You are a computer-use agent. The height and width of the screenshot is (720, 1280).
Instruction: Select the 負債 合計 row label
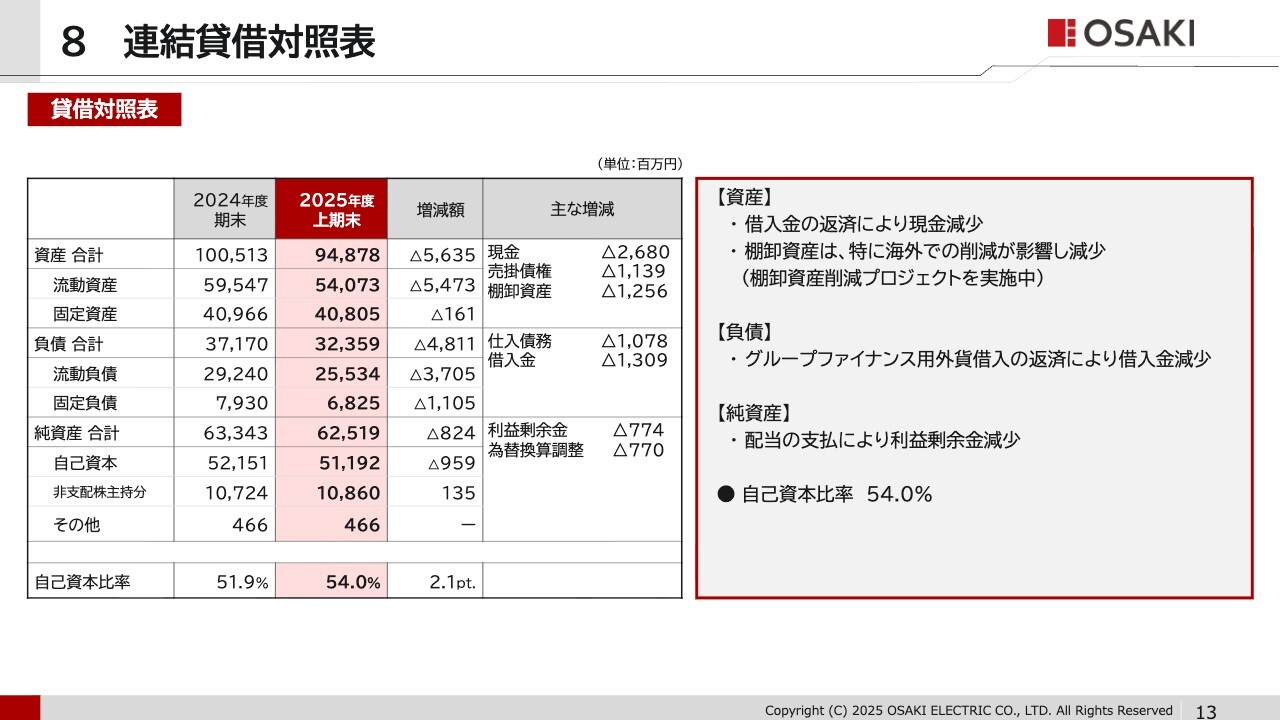coord(76,344)
